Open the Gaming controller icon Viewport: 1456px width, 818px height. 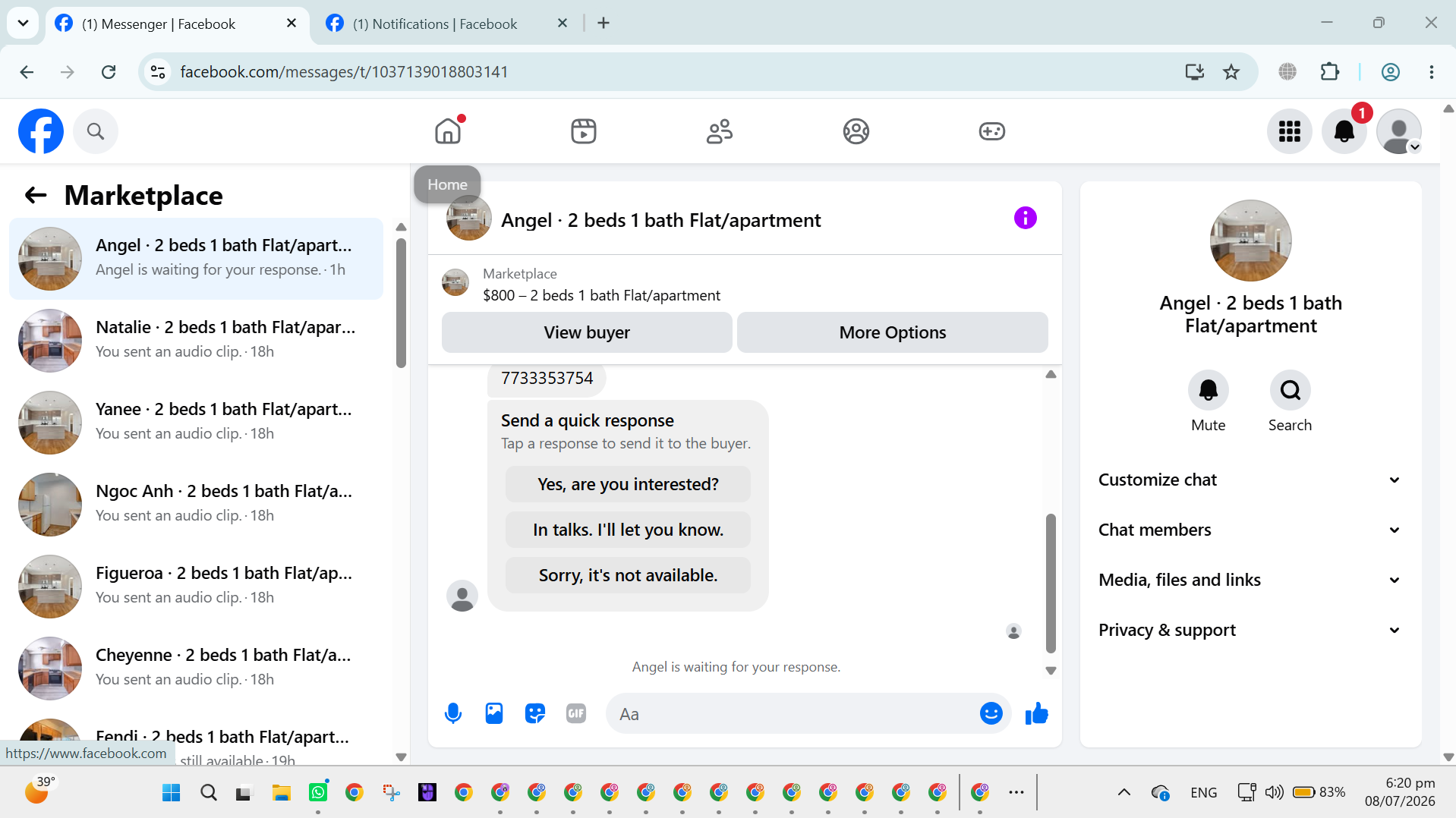pos(991,131)
